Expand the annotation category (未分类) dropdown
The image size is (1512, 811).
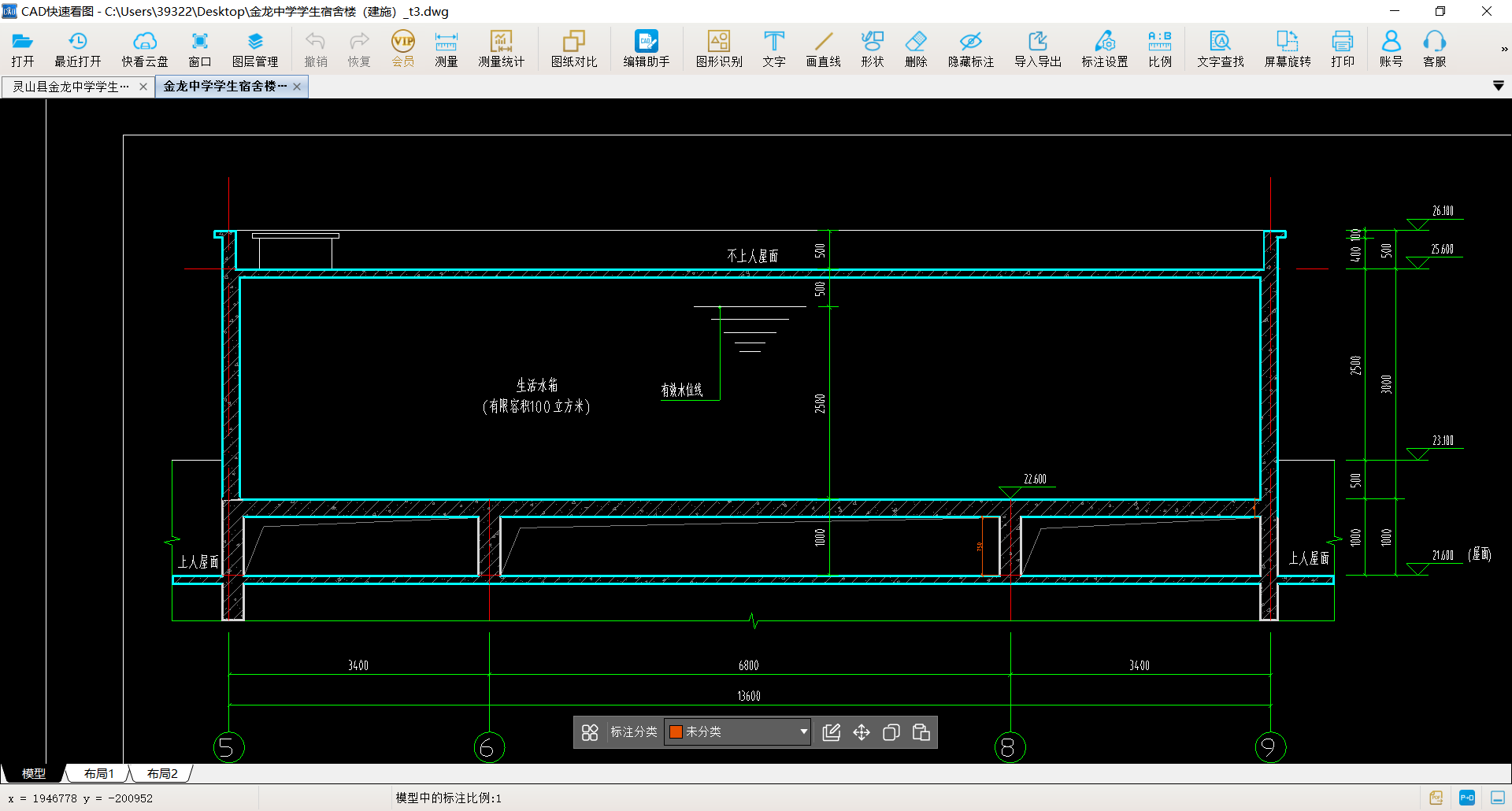pyautogui.click(x=803, y=731)
